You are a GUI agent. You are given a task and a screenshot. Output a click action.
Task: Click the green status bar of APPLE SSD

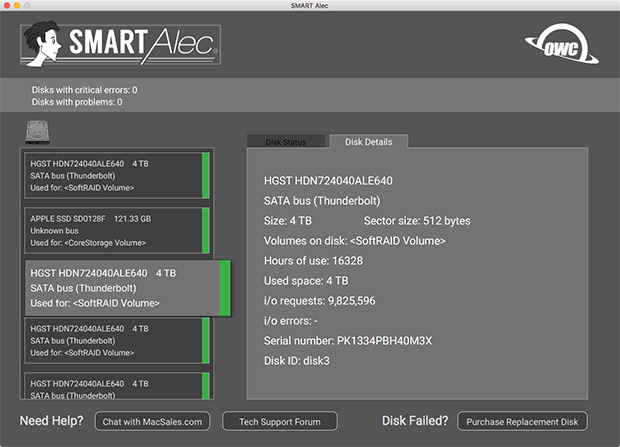tap(206, 231)
